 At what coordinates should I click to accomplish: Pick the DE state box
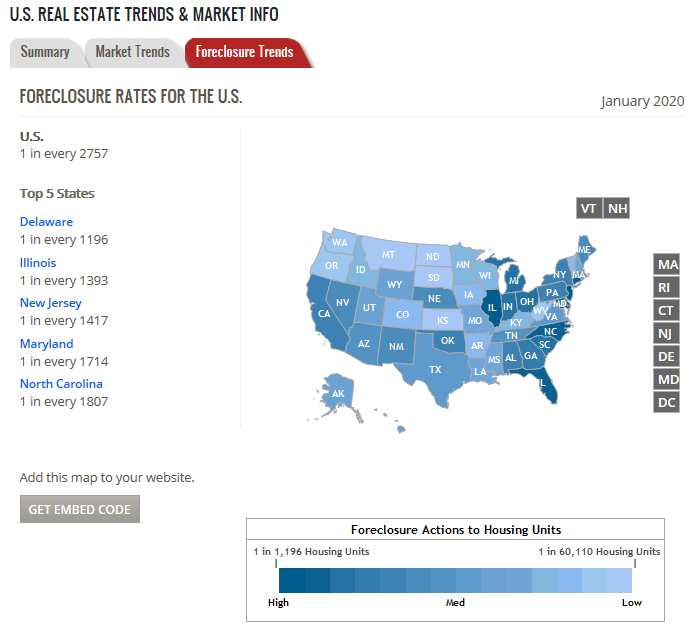point(667,356)
